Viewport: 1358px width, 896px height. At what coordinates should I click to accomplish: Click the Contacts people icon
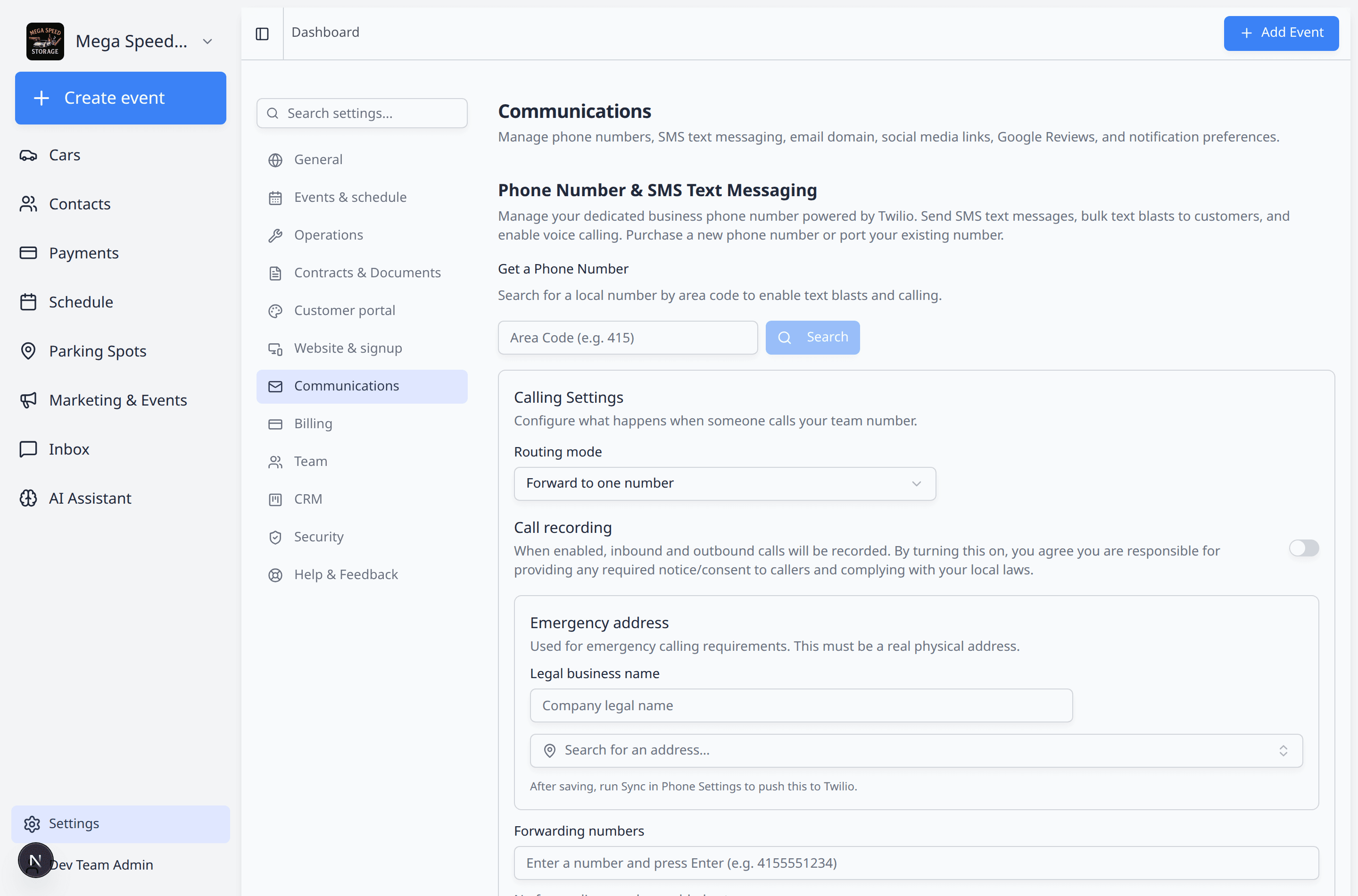coord(28,204)
